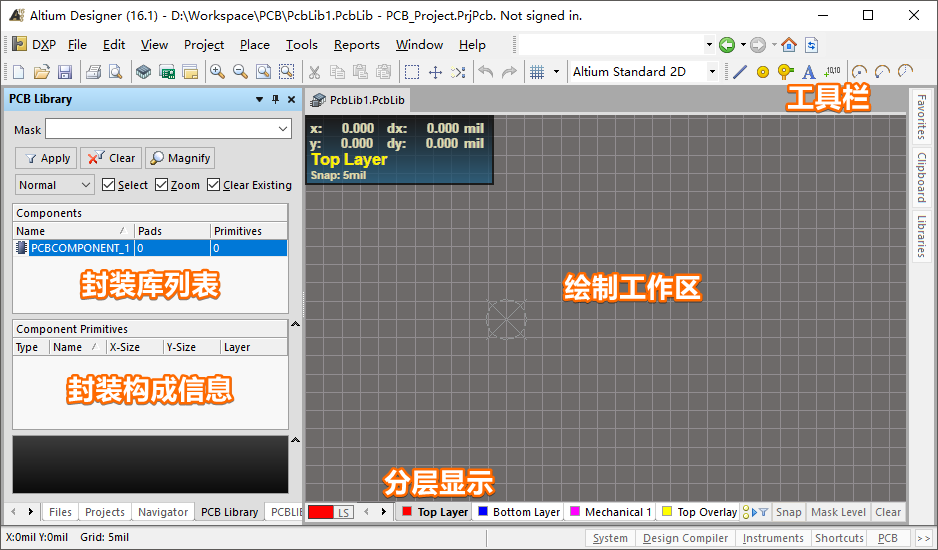Open the Tools menu

click(x=302, y=45)
